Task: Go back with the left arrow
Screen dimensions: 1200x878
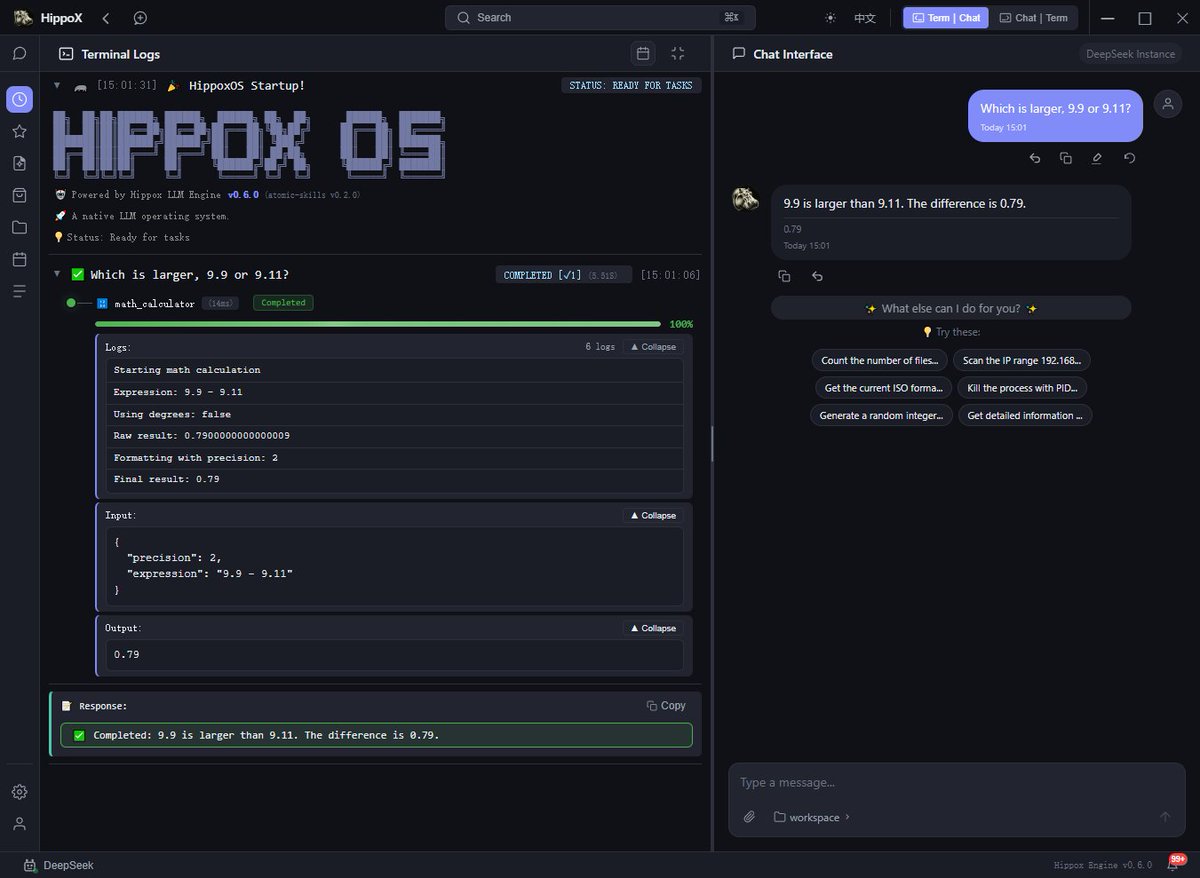Action: (x=106, y=18)
